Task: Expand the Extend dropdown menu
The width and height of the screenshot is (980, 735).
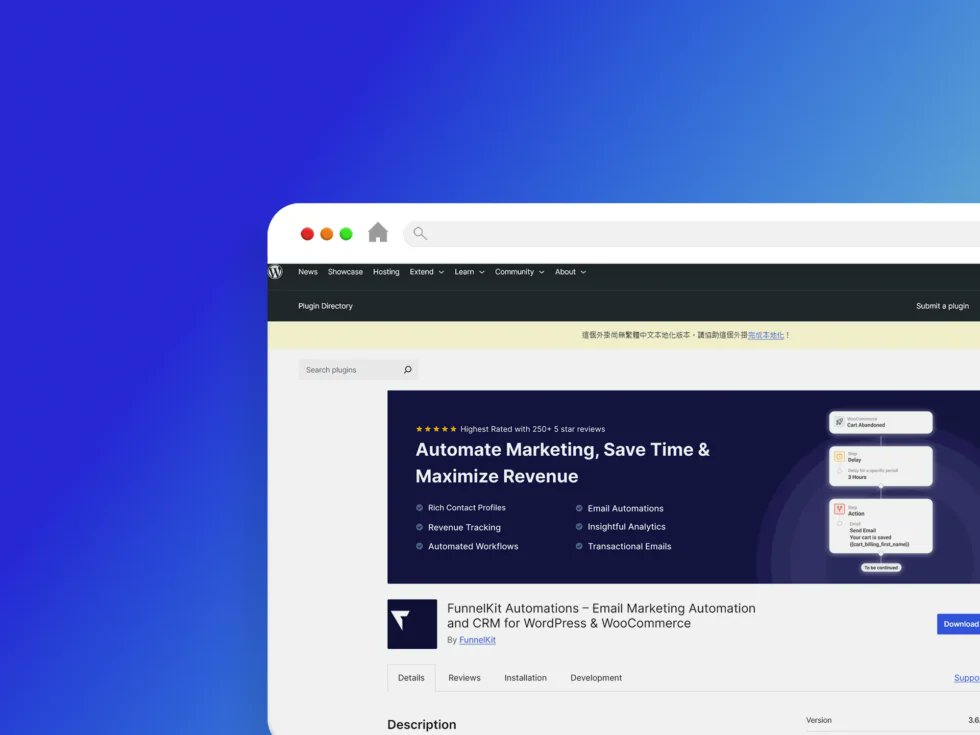Action: click(x=427, y=272)
